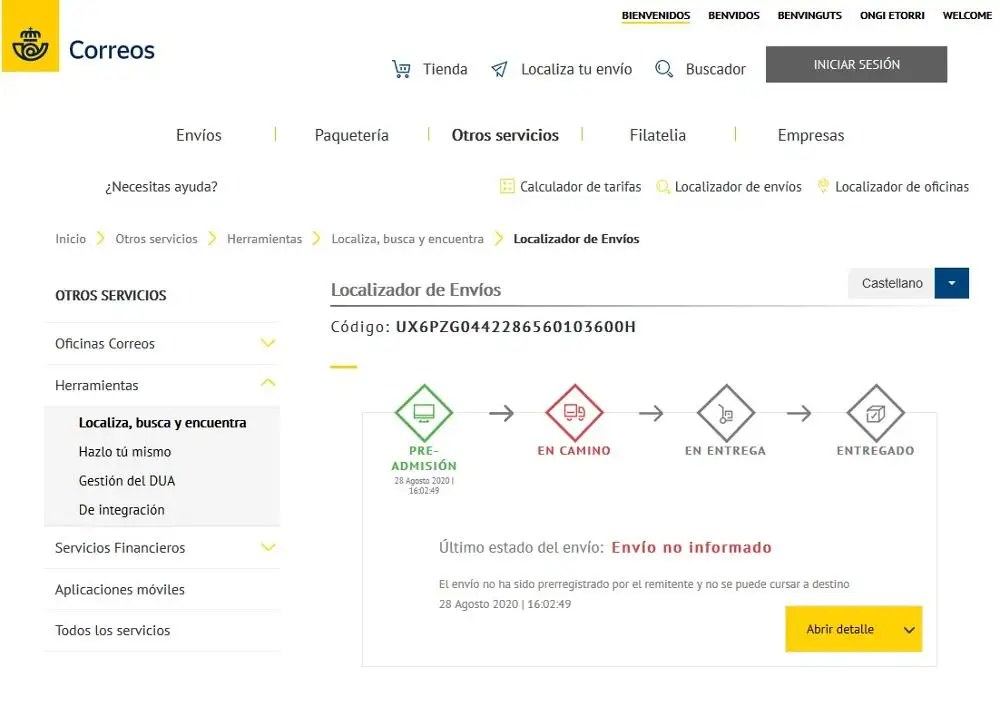1000x726 pixels.
Task: Open the Filatelia main menu
Action: [x=658, y=135]
